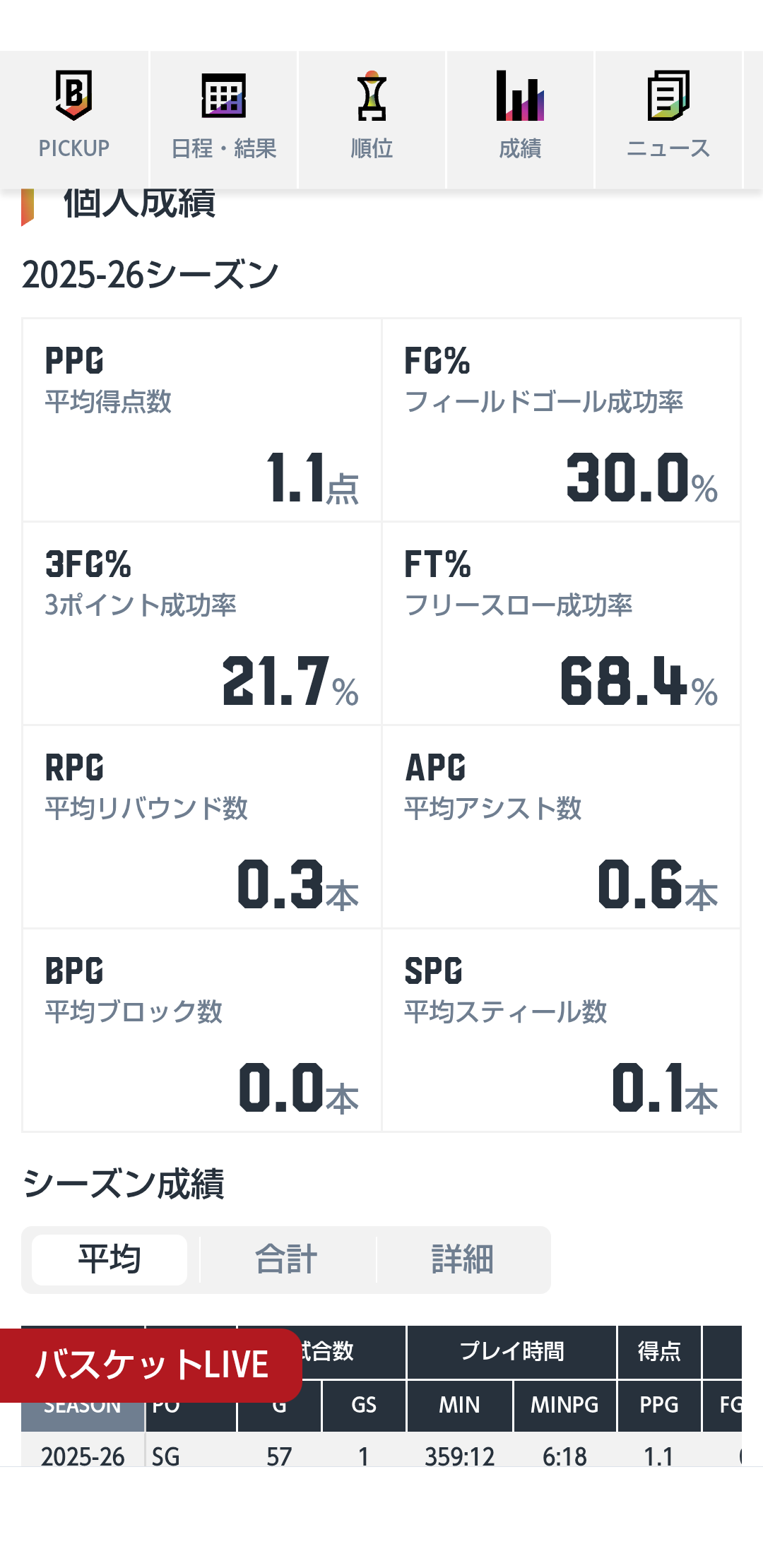Click the プレイ時間 header group
The height and width of the screenshot is (1568, 763).
pyautogui.click(x=511, y=1352)
